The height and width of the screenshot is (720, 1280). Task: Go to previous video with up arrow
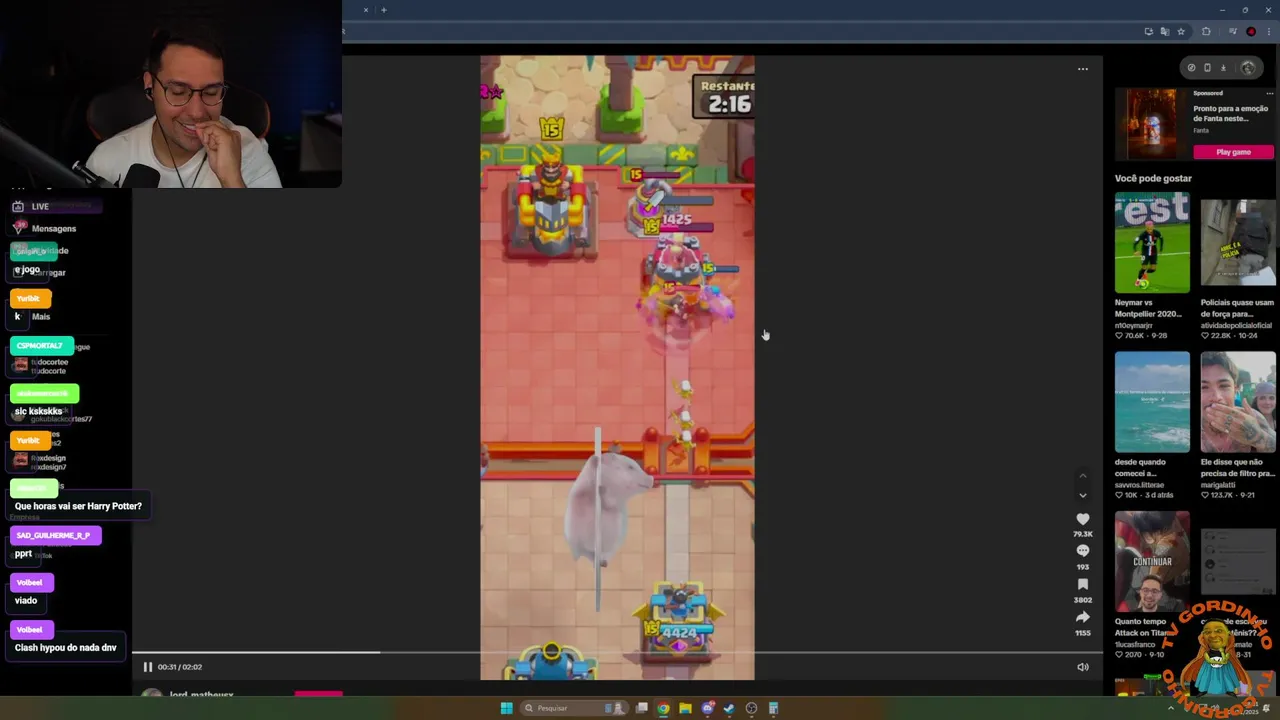[1082, 476]
